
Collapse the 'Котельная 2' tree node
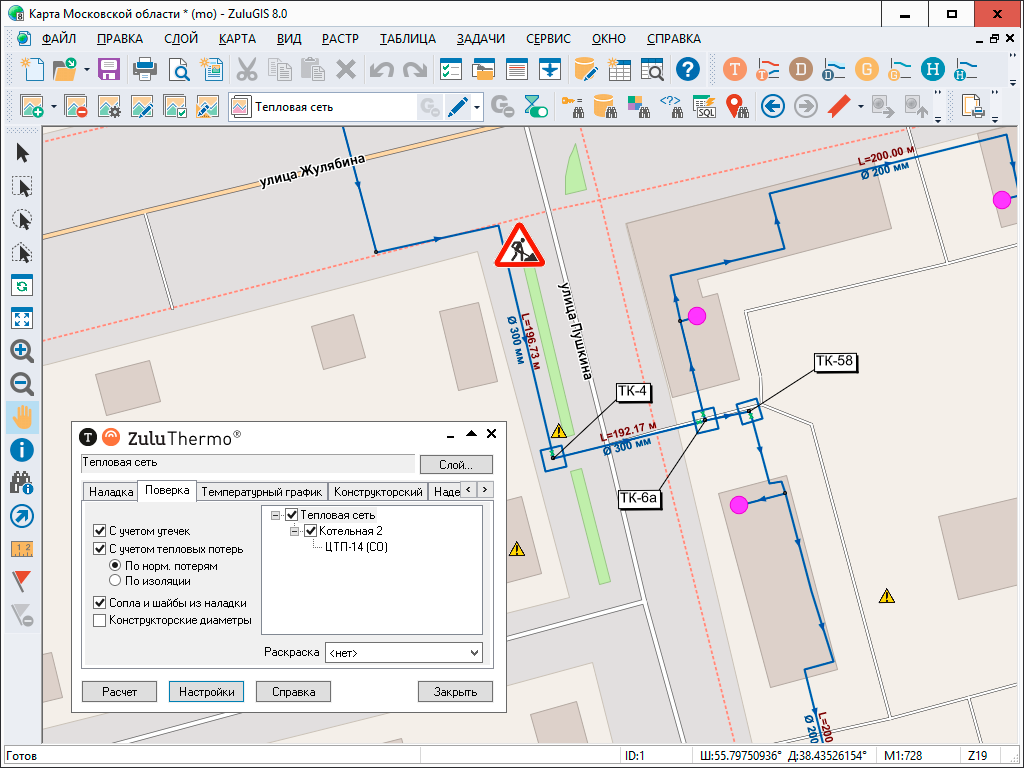[x=295, y=531]
